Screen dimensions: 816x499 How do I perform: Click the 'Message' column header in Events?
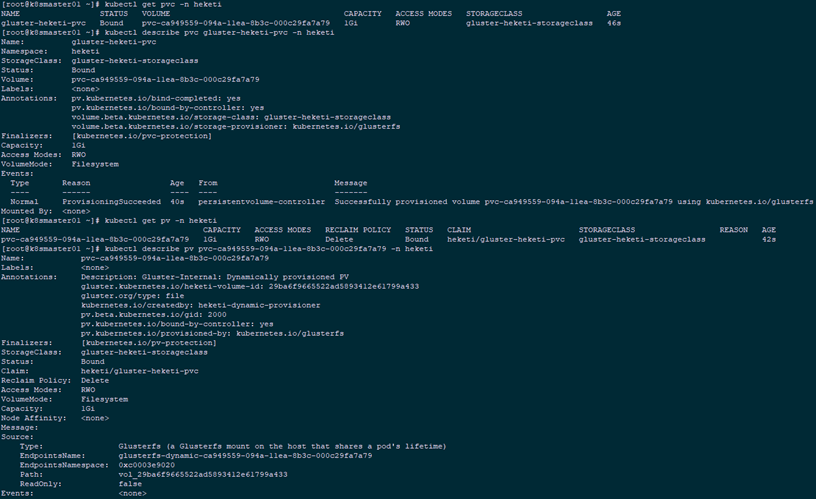(351, 183)
